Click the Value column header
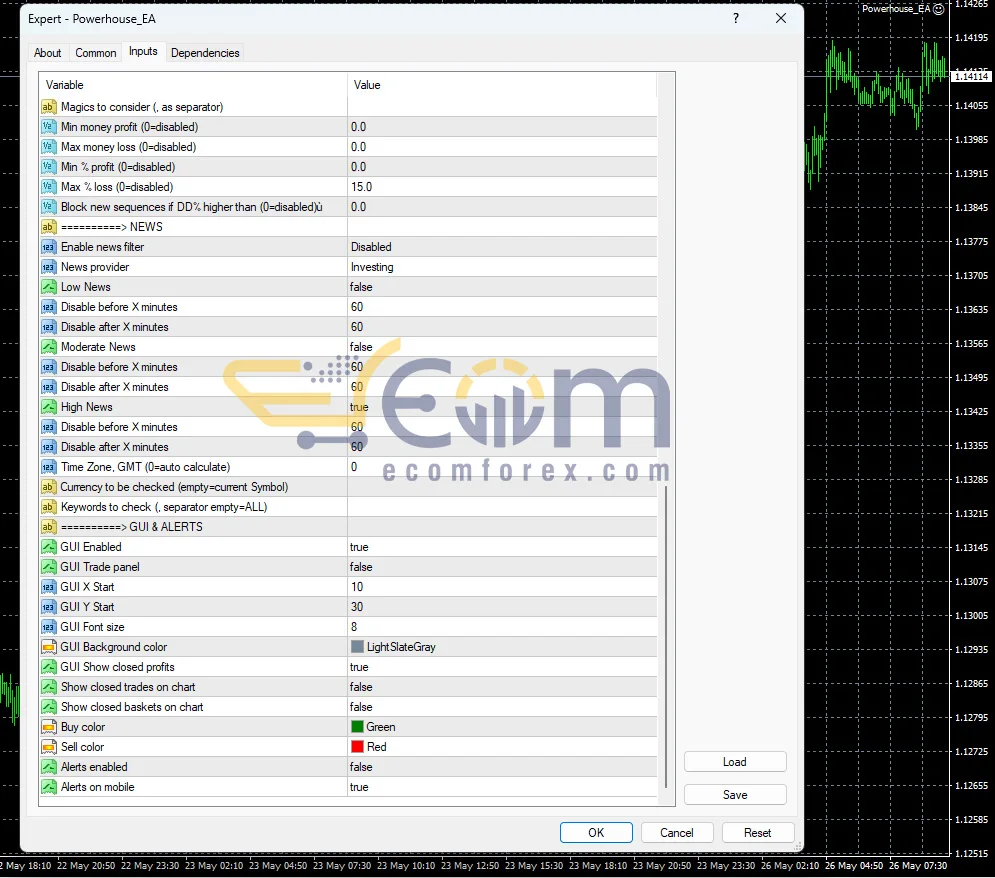This screenshot has height=878, width=995. tap(502, 85)
